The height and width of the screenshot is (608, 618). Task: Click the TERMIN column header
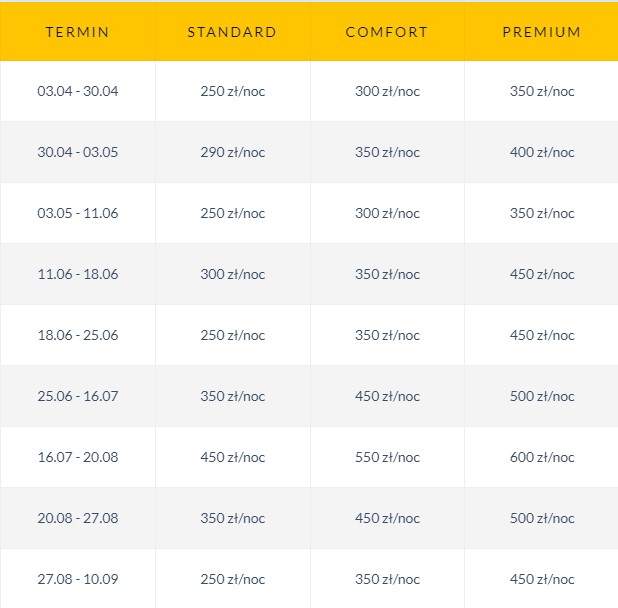(77, 32)
